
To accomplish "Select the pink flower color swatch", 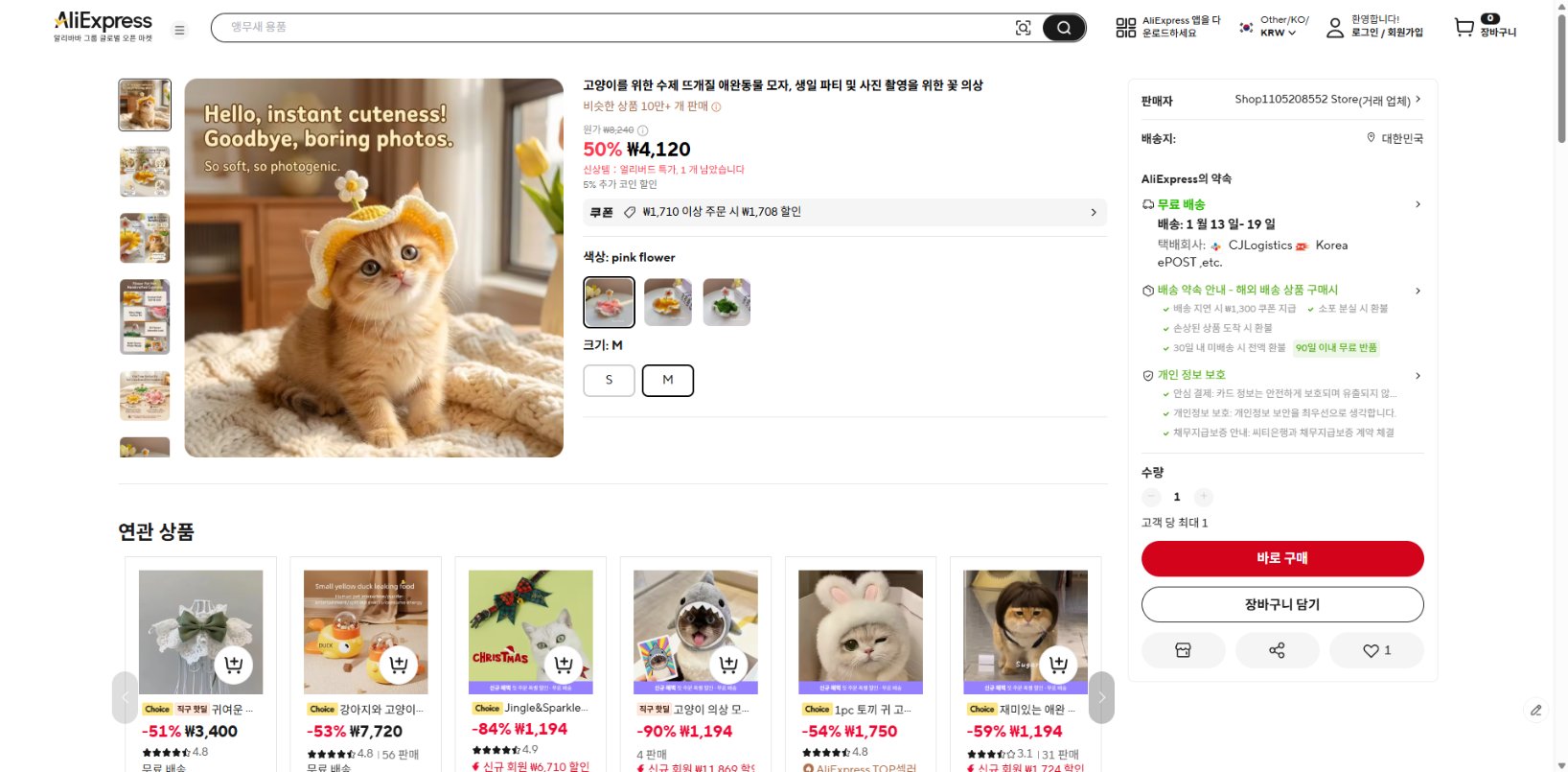I will tap(609, 301).
